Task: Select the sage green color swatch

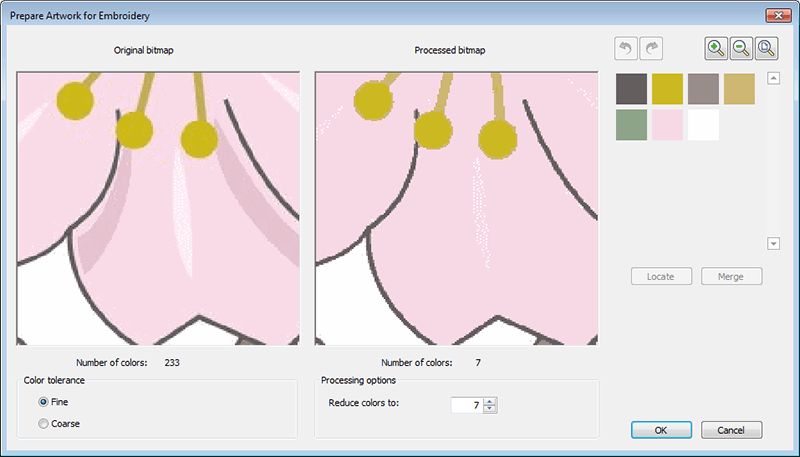Action: point(632,125)
